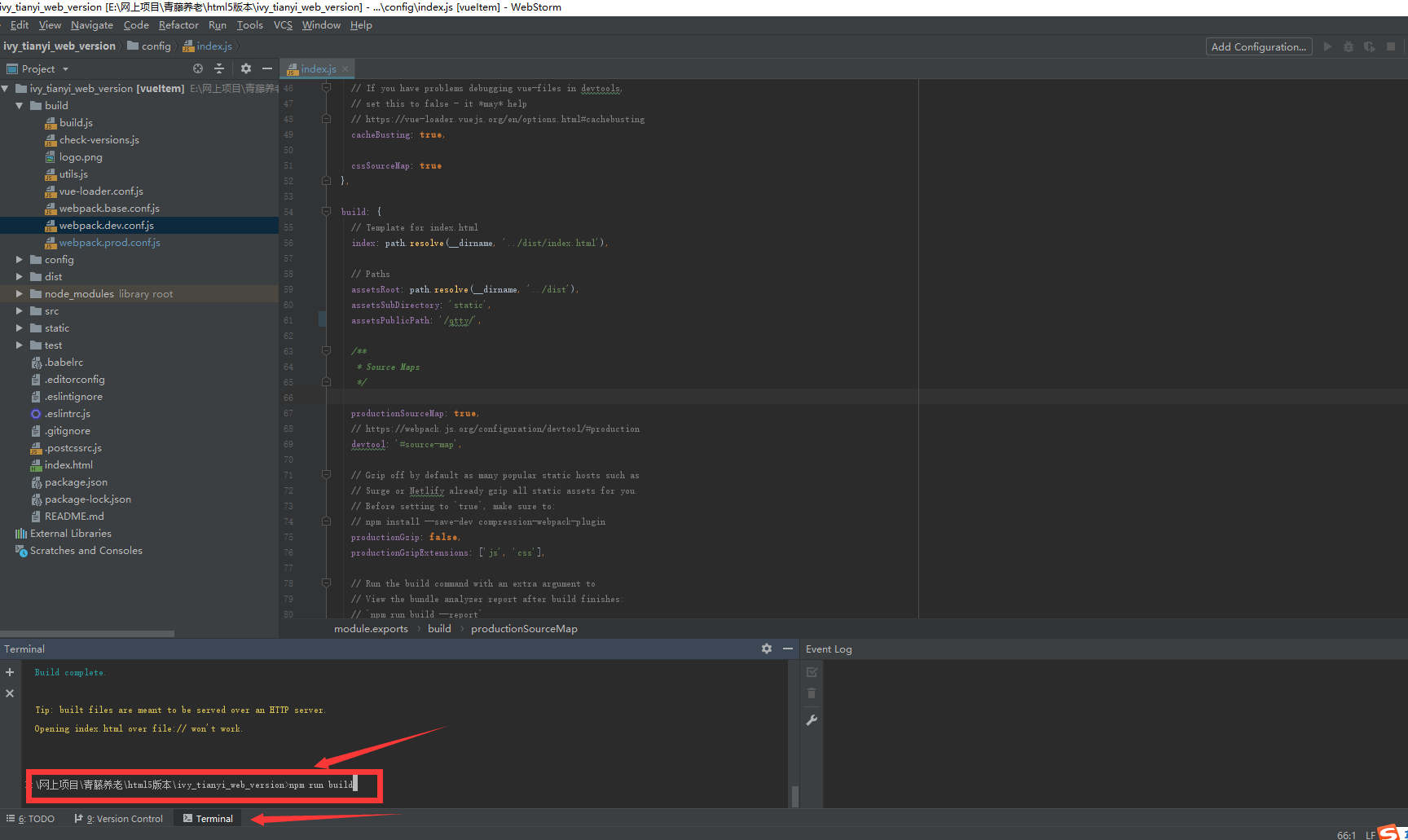1408x840 pixels.
Task: Click the Run with Coverage icon
Action: click(1370, 46)
